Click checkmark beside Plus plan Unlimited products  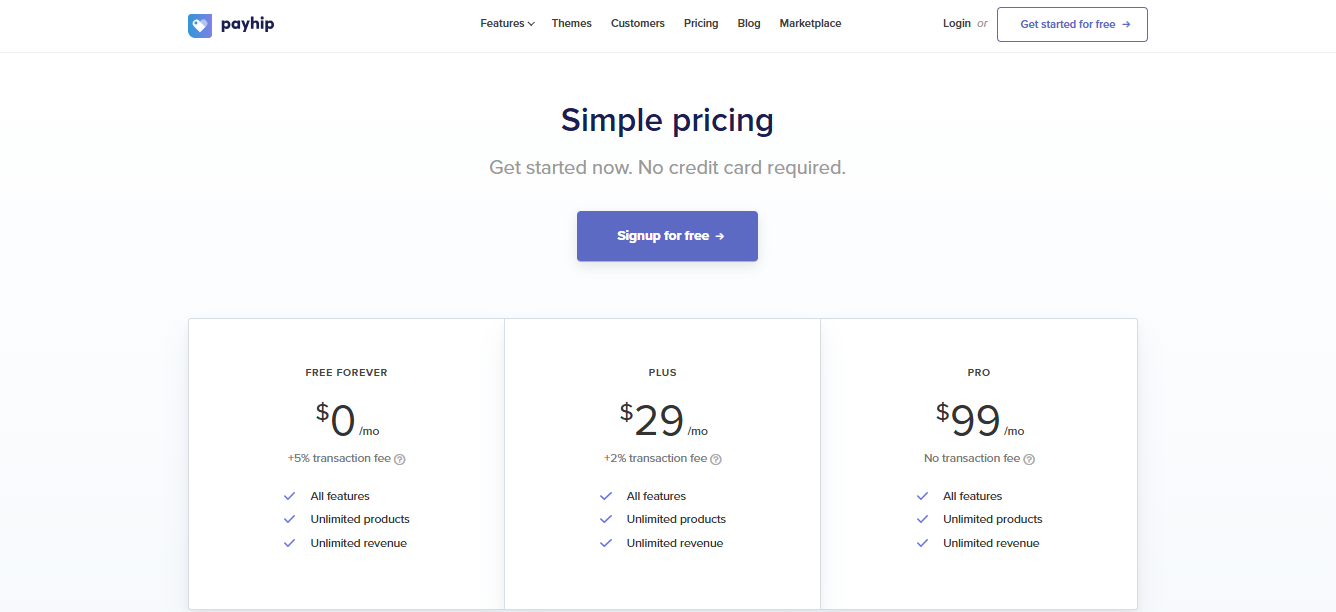[606, 519]
